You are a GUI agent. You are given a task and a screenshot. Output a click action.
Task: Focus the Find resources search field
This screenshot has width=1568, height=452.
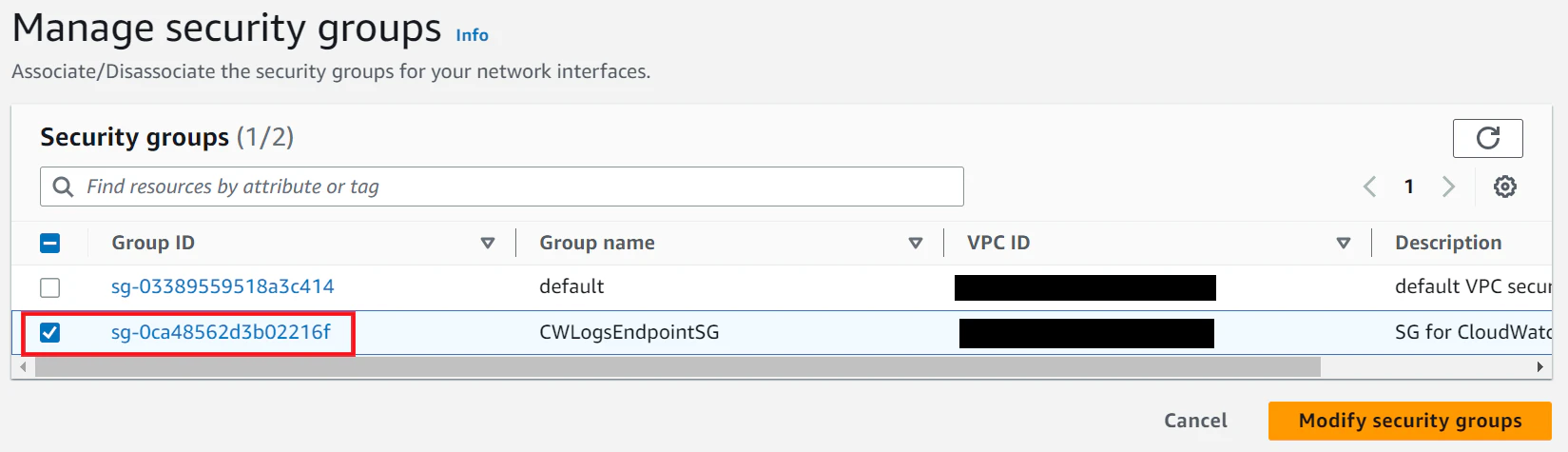click(502, 187)
